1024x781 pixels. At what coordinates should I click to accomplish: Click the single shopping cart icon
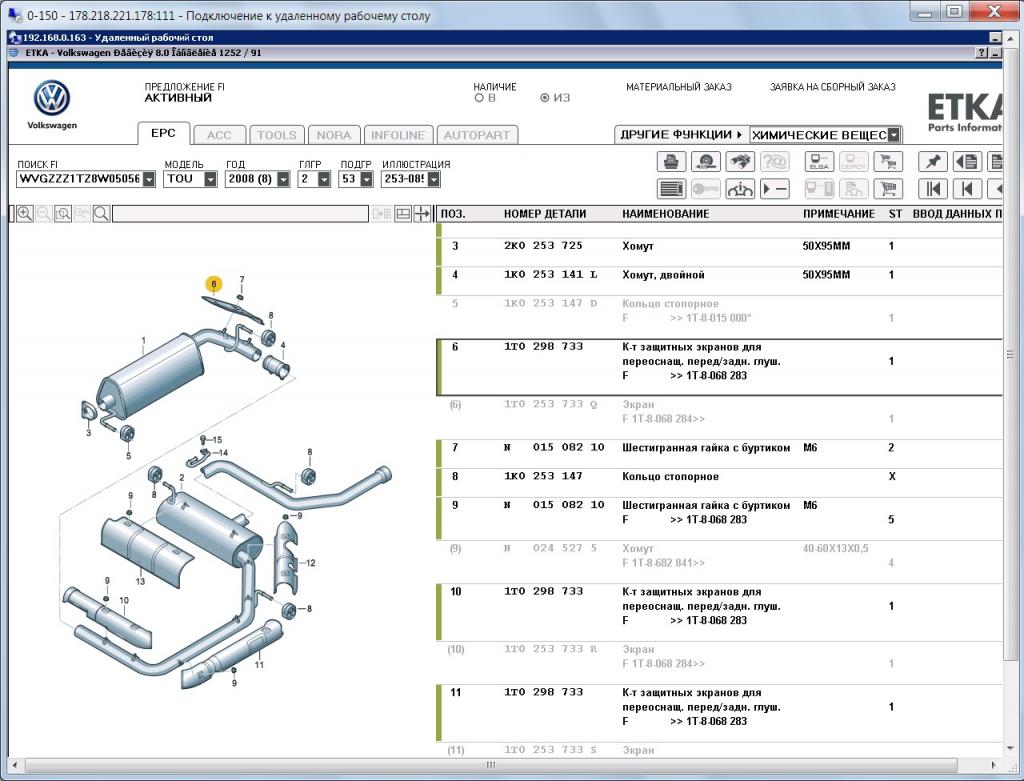(x=888, y=189)
